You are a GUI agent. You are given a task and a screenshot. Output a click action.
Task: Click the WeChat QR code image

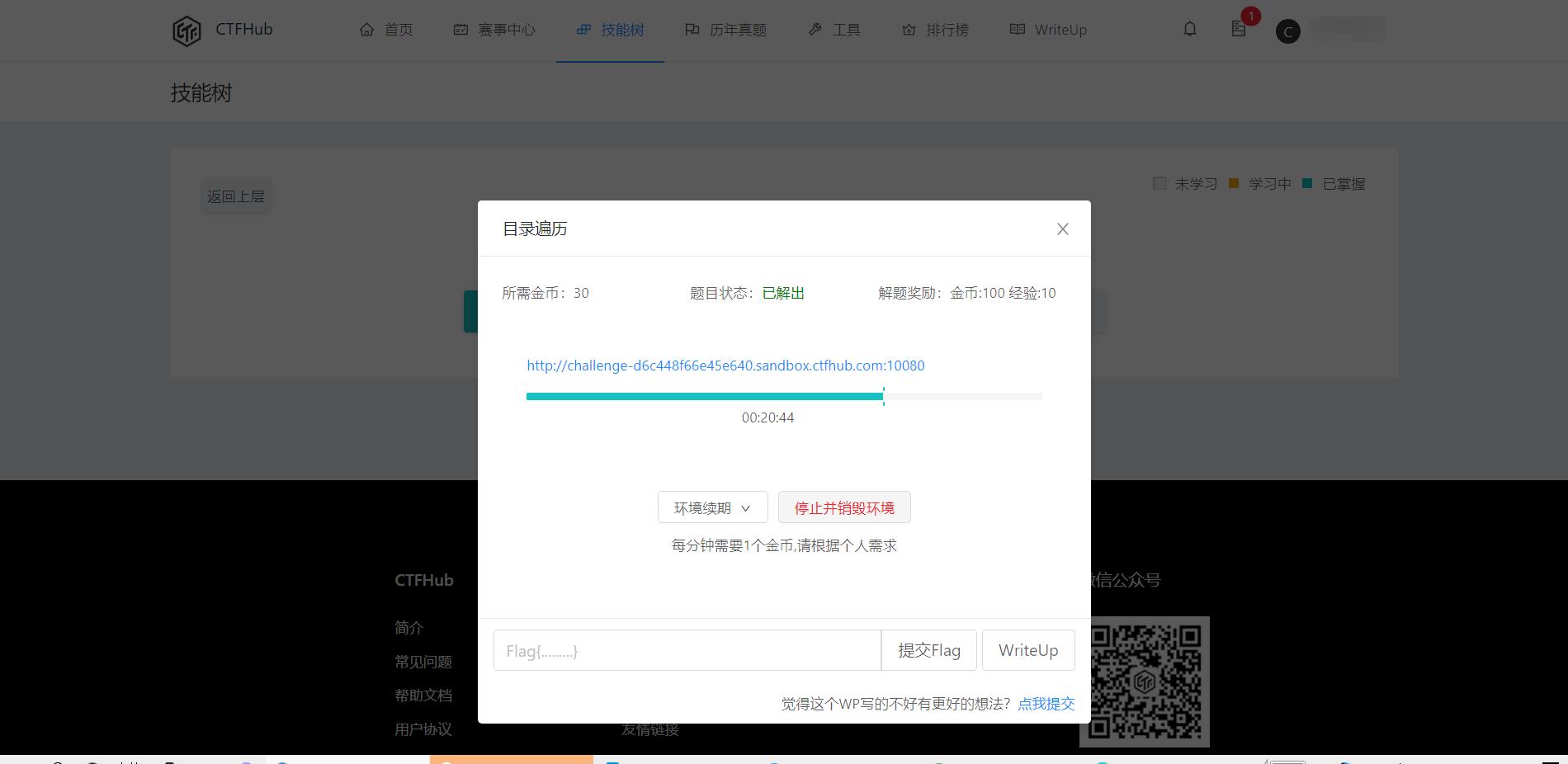click(x=1145, y=681)
